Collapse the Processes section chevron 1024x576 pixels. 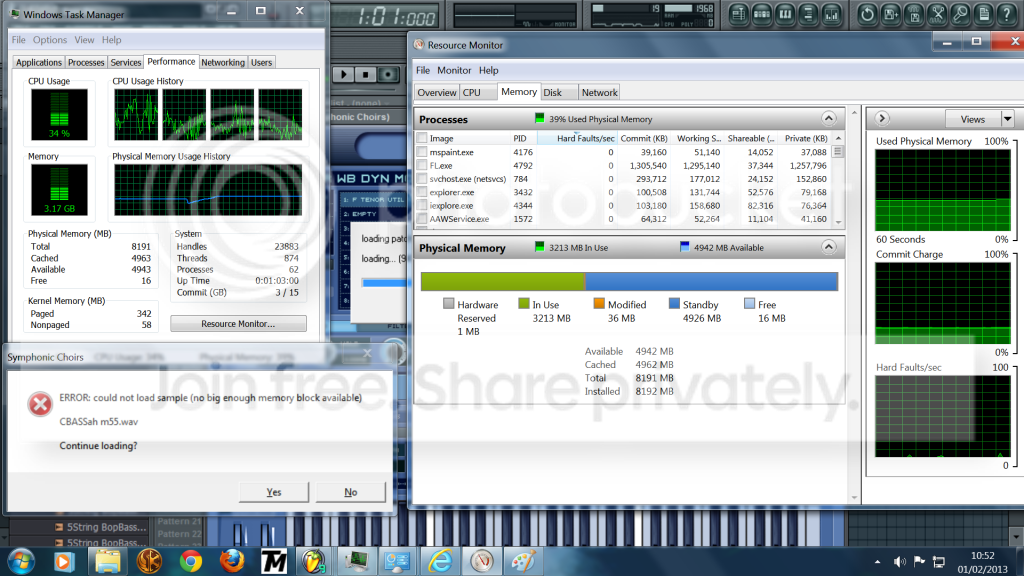tap(829, 119)
